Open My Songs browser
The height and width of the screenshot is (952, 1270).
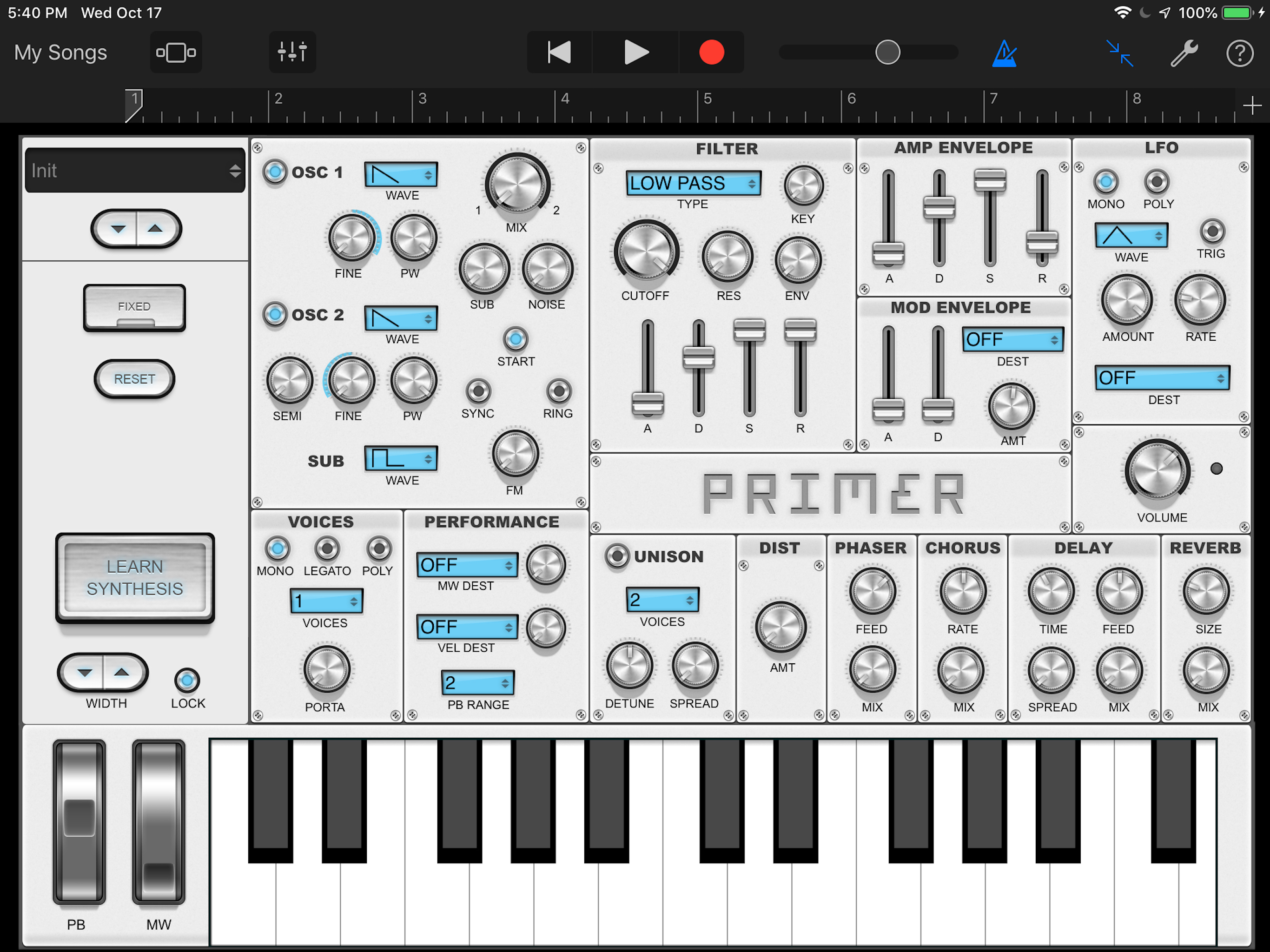(x=60, y=53)
